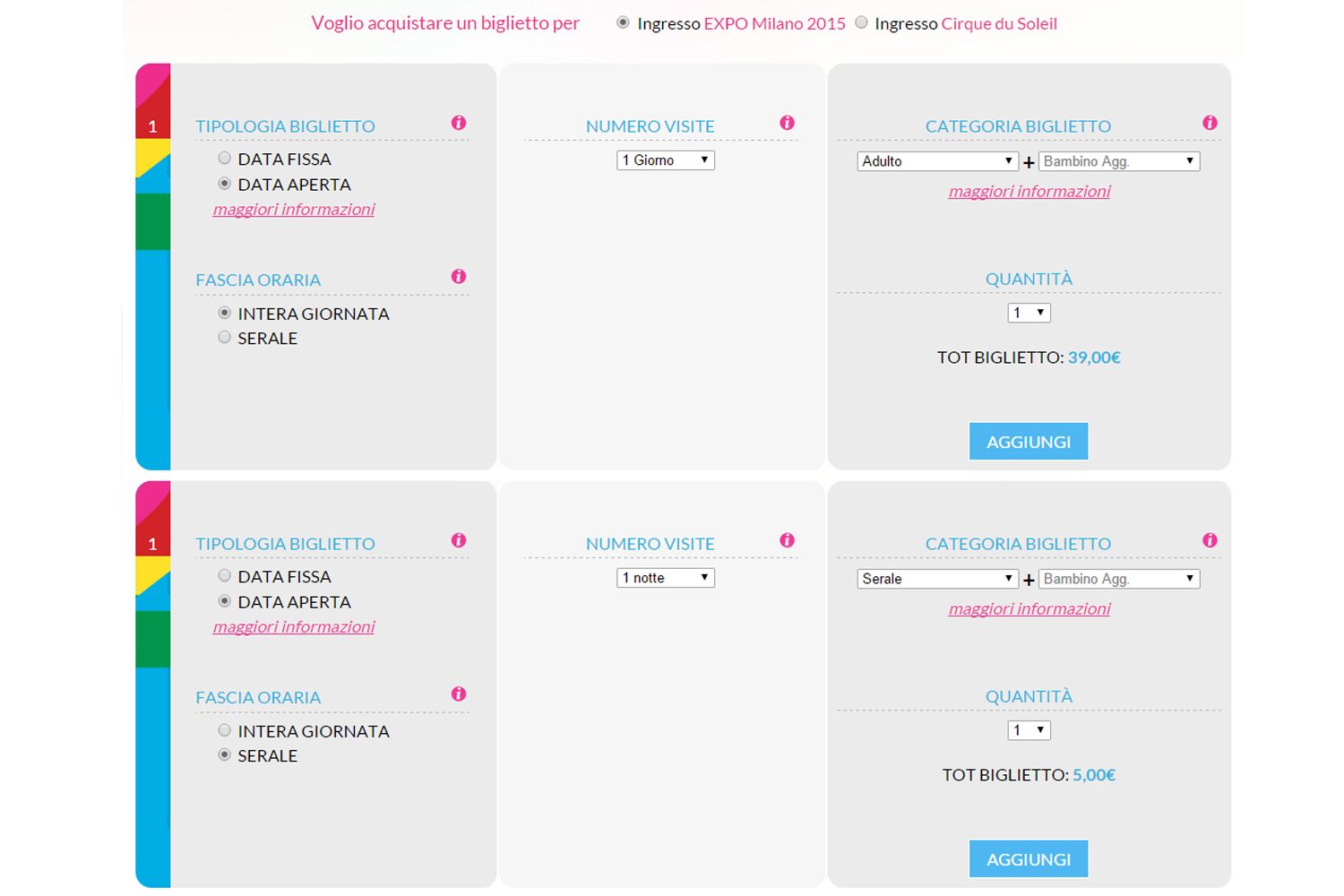Click info icon beside second Tipologia Biglietto
Viewport: 1344px width, 896px height.
459,540
